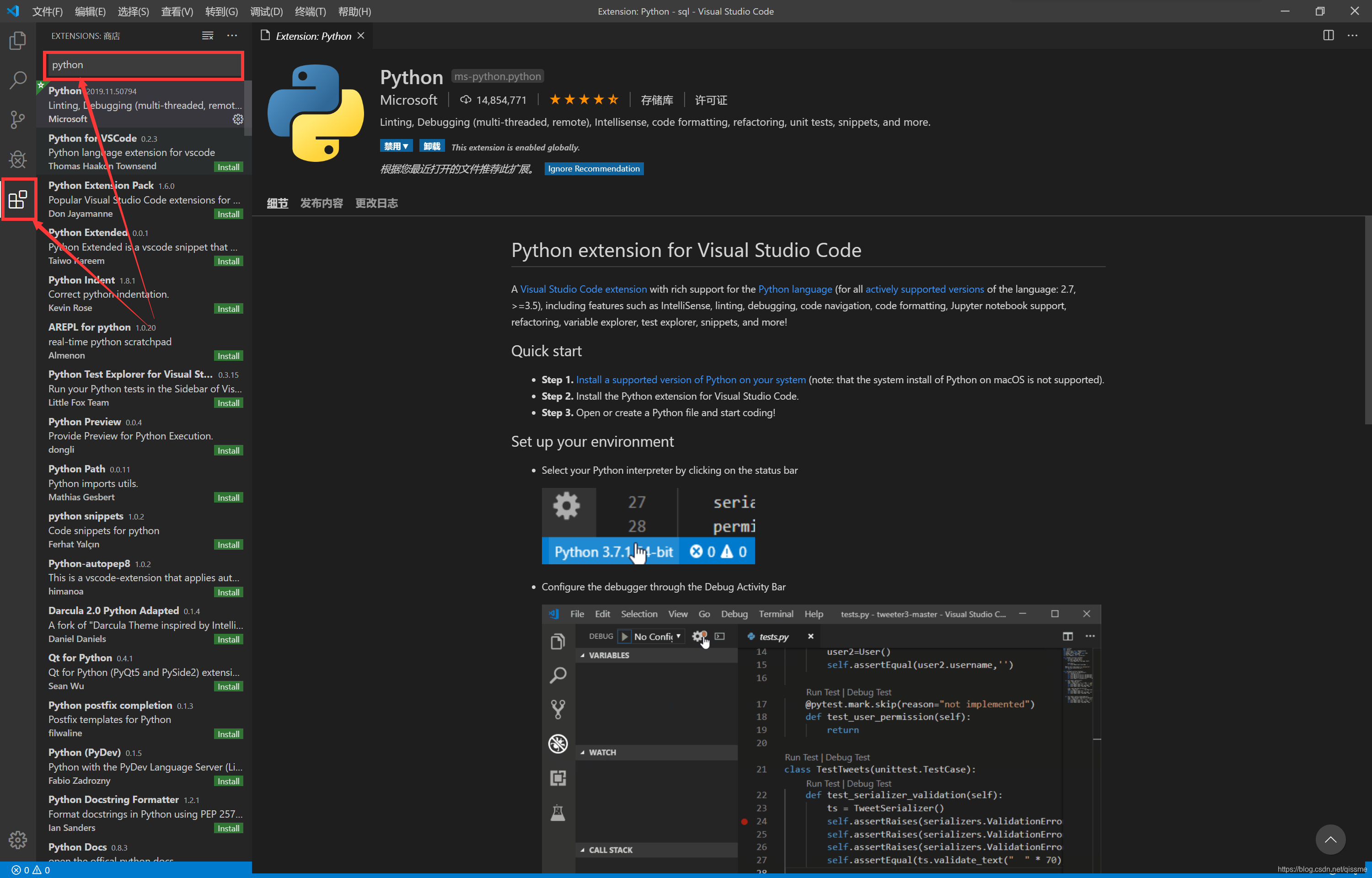Click ms-python.python identifier badge
This screenshot has width=1372, height=878.
click(497, 76)
